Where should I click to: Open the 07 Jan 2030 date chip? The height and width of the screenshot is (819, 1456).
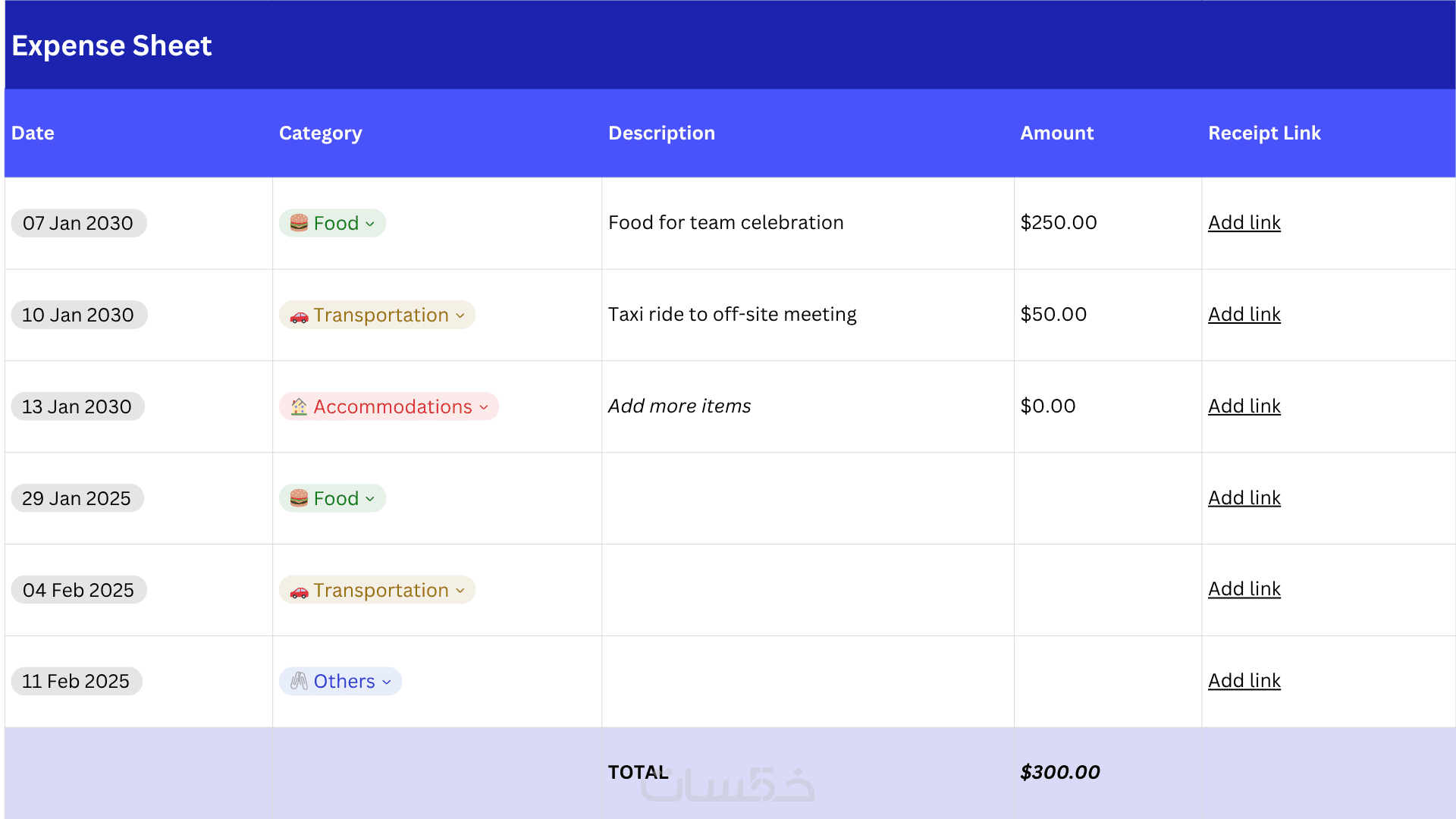[78, 223]
